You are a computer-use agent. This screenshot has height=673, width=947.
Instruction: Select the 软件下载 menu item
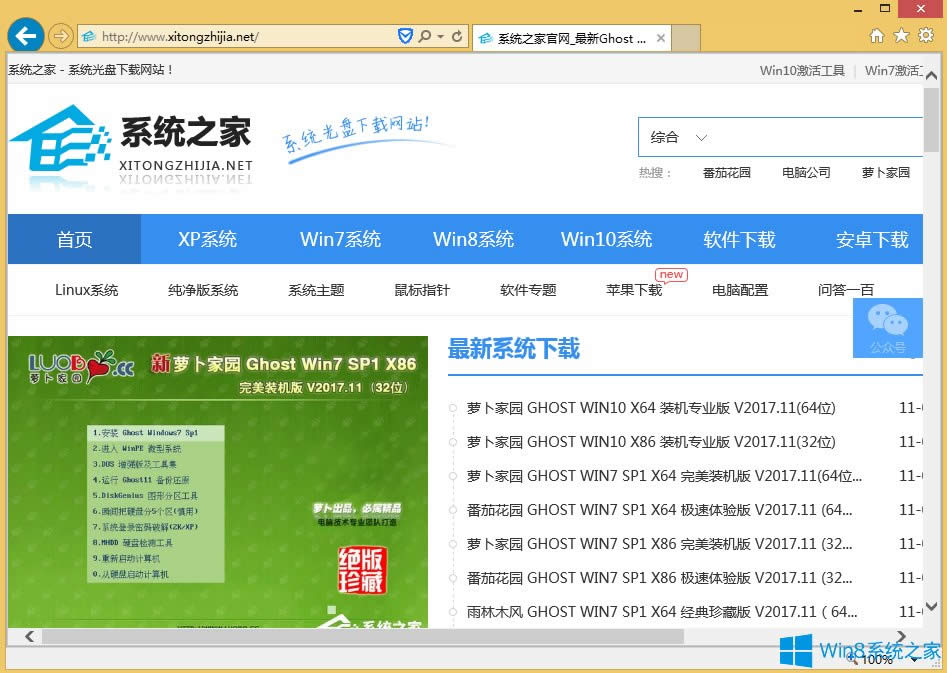(x=739, y=239)
